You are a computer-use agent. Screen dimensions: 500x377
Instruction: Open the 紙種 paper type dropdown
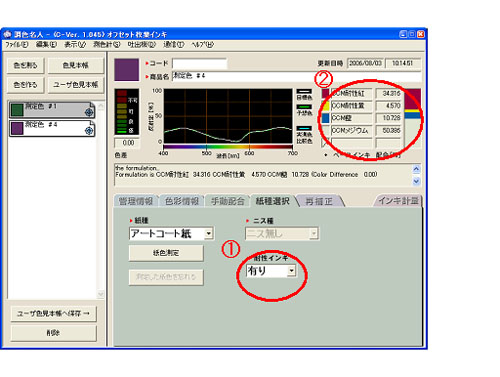pyautogui.click(x=209, y=233)
